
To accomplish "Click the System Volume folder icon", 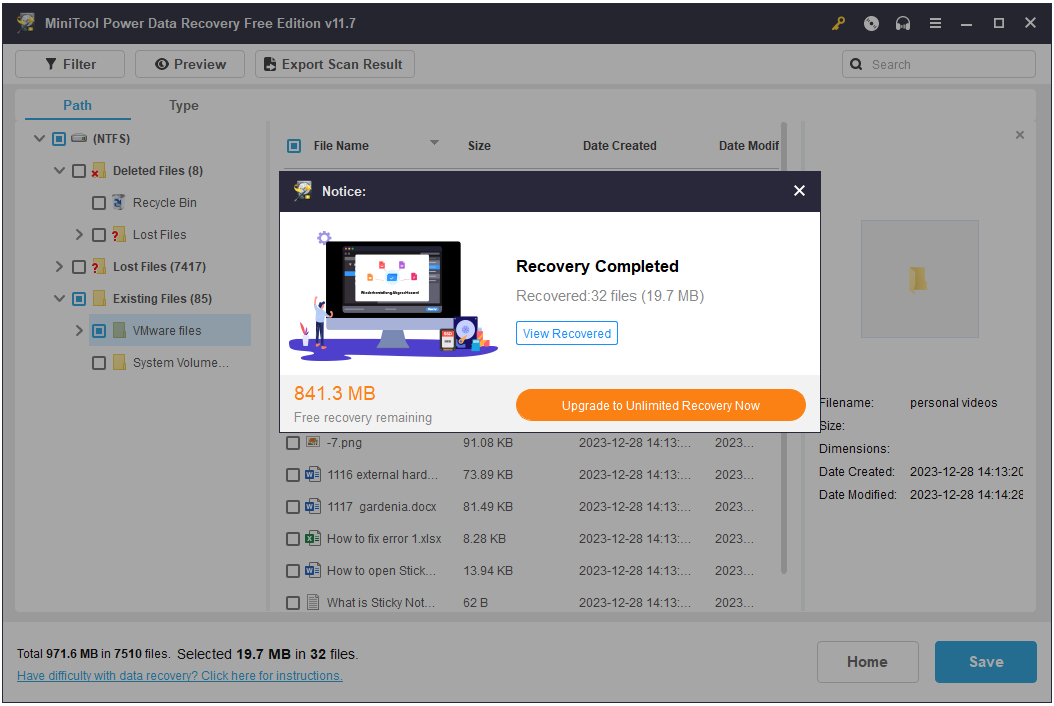I will pyautogui.click(x=119, y=362).
